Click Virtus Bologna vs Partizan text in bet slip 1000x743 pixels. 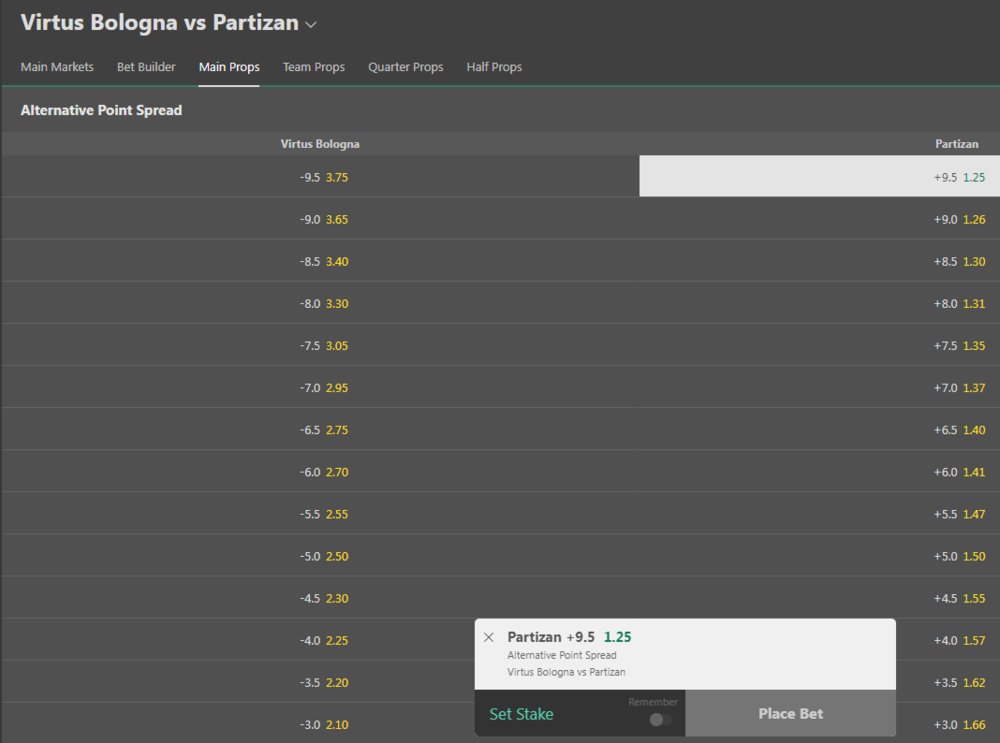pyautogui.click(x=566, y=672)
